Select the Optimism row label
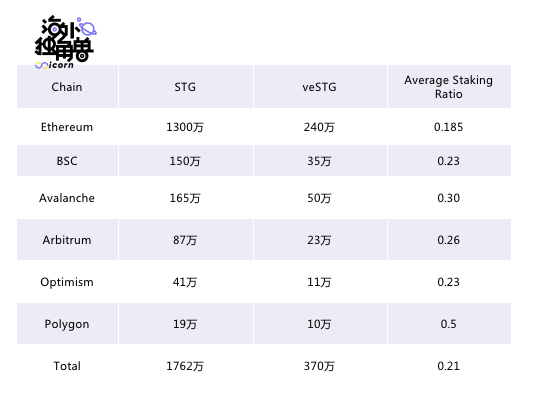Viewport: 538px width, 394px height. [x=67, y=282]
